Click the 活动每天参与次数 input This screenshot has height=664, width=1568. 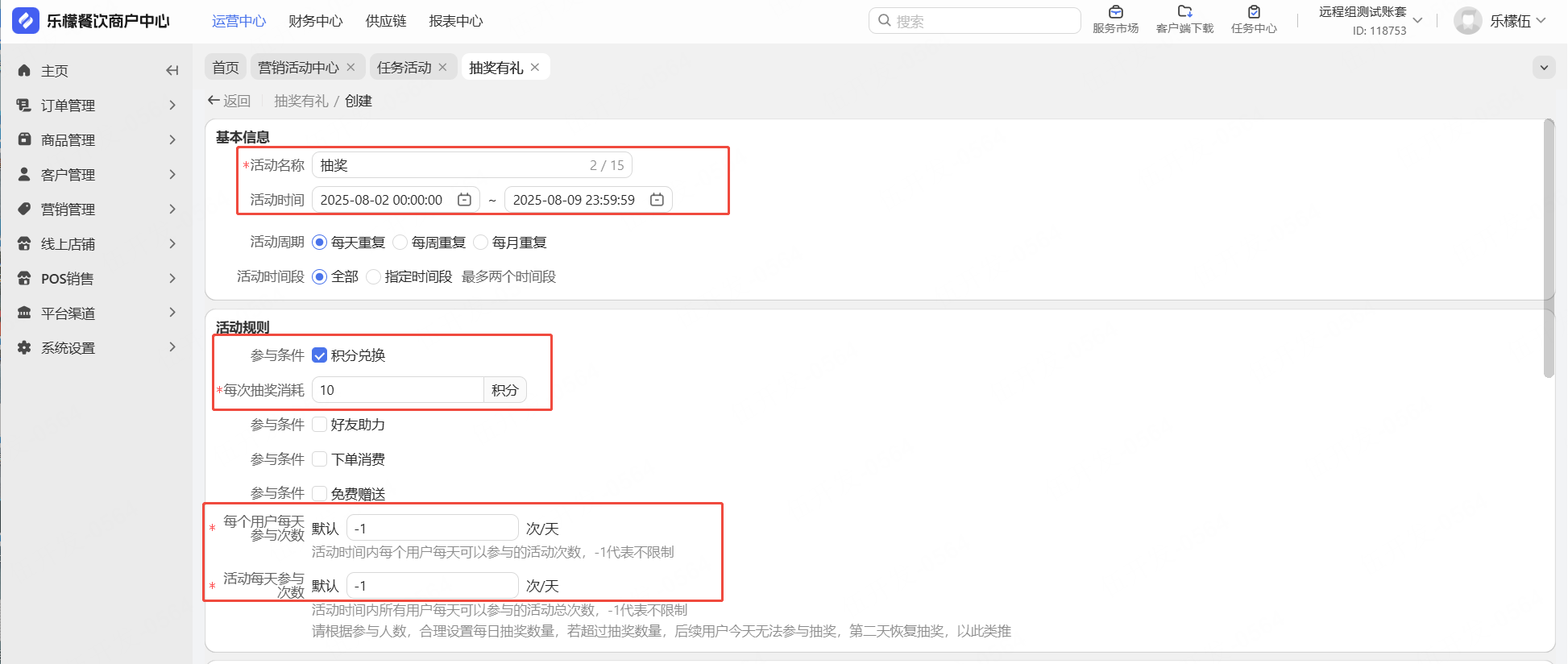433,586
